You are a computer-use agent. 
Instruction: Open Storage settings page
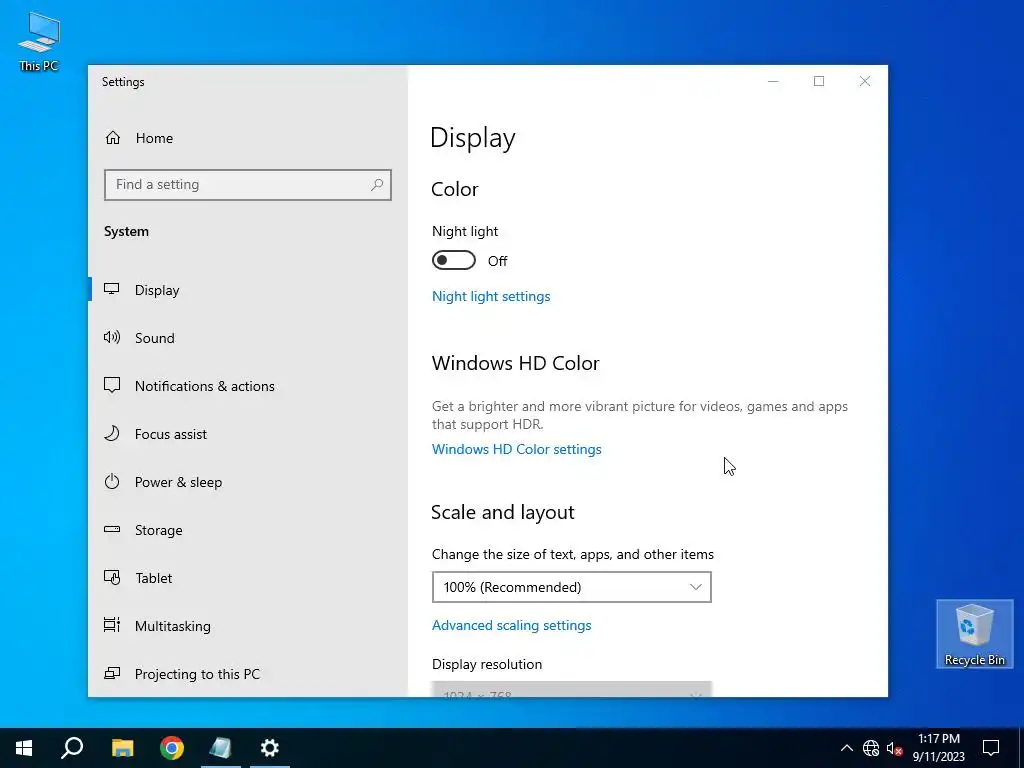tap(159, 530)
